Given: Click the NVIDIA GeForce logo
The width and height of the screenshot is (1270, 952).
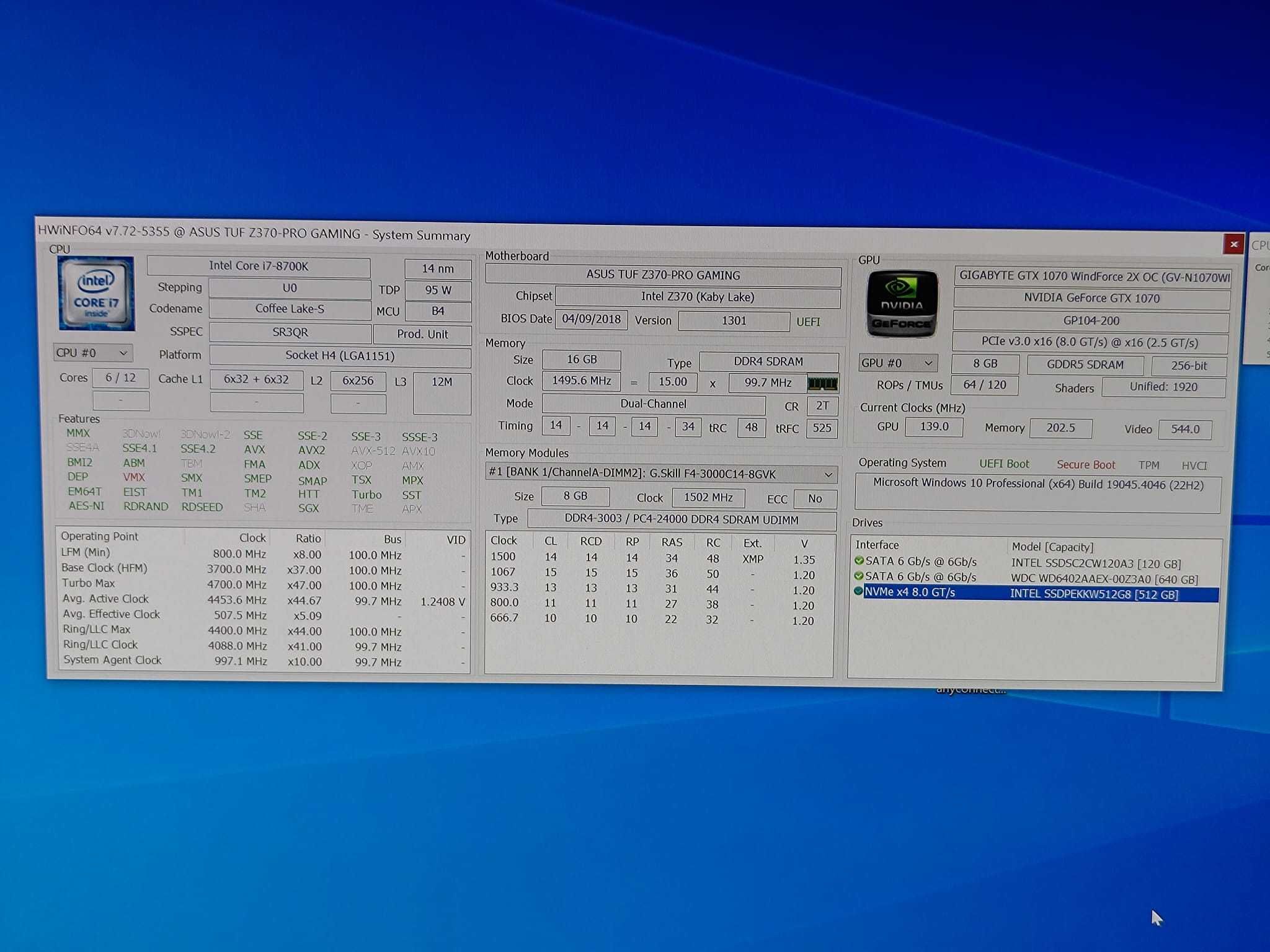Looking at the screenshot, I should click(901, 304).
